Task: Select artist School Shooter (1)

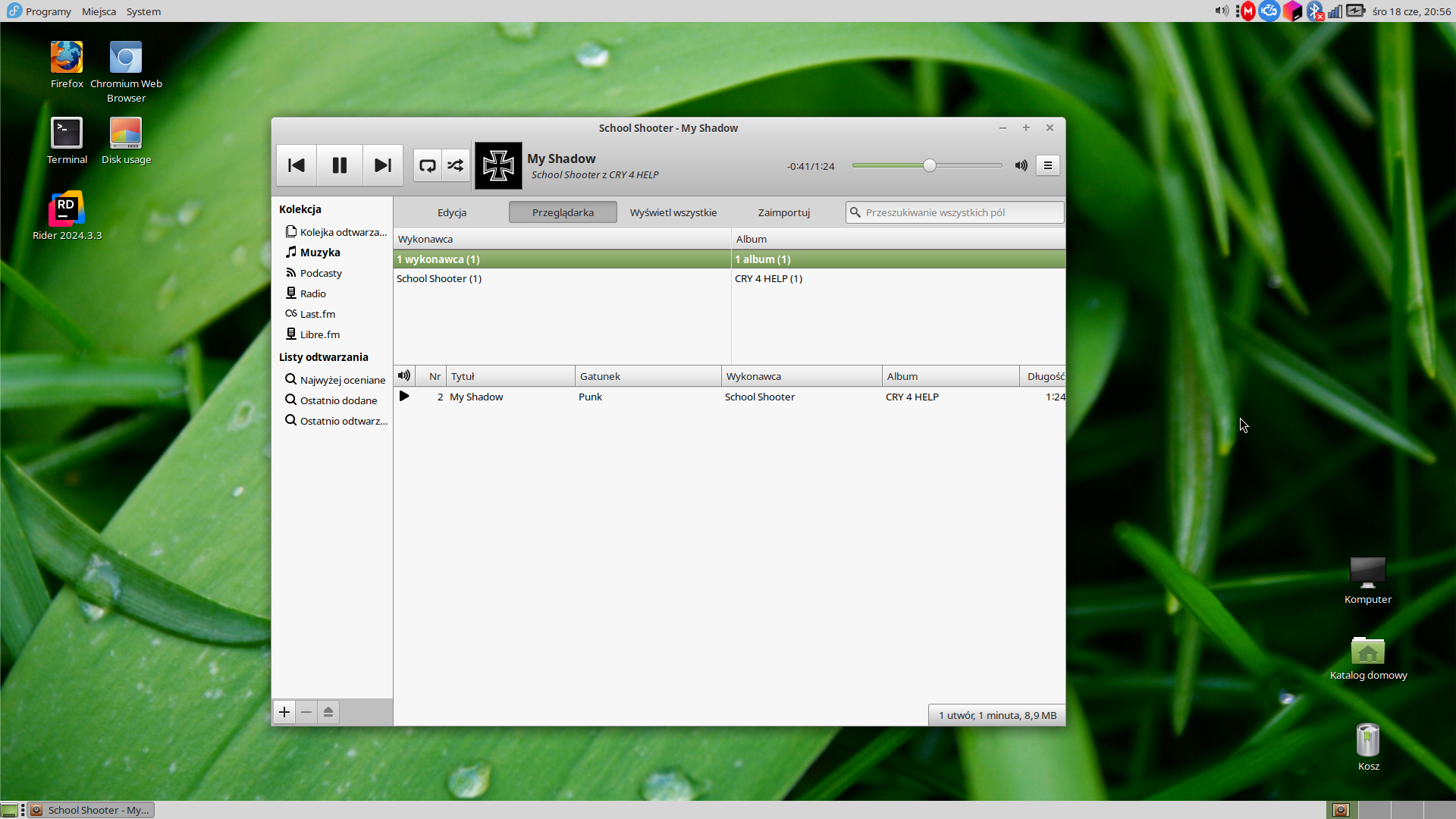Action: (562, 278)
